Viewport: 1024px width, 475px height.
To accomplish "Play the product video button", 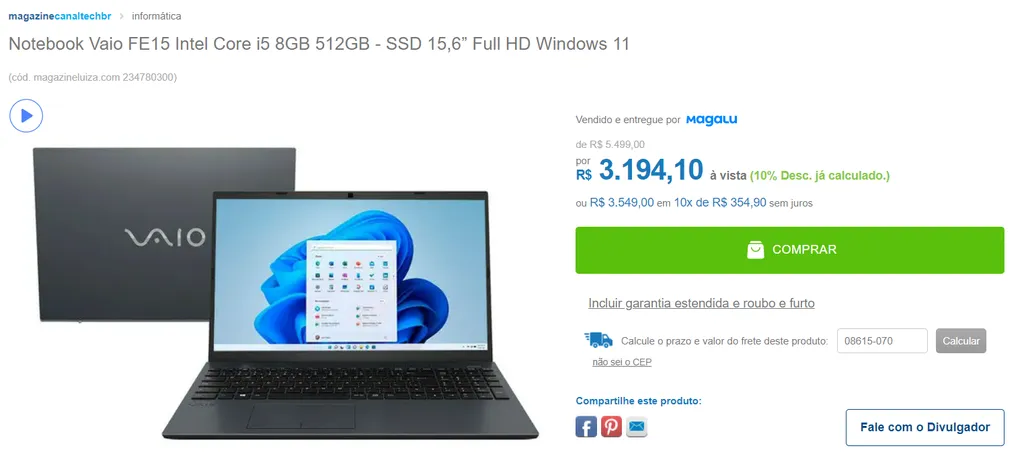I will point(26,116).
